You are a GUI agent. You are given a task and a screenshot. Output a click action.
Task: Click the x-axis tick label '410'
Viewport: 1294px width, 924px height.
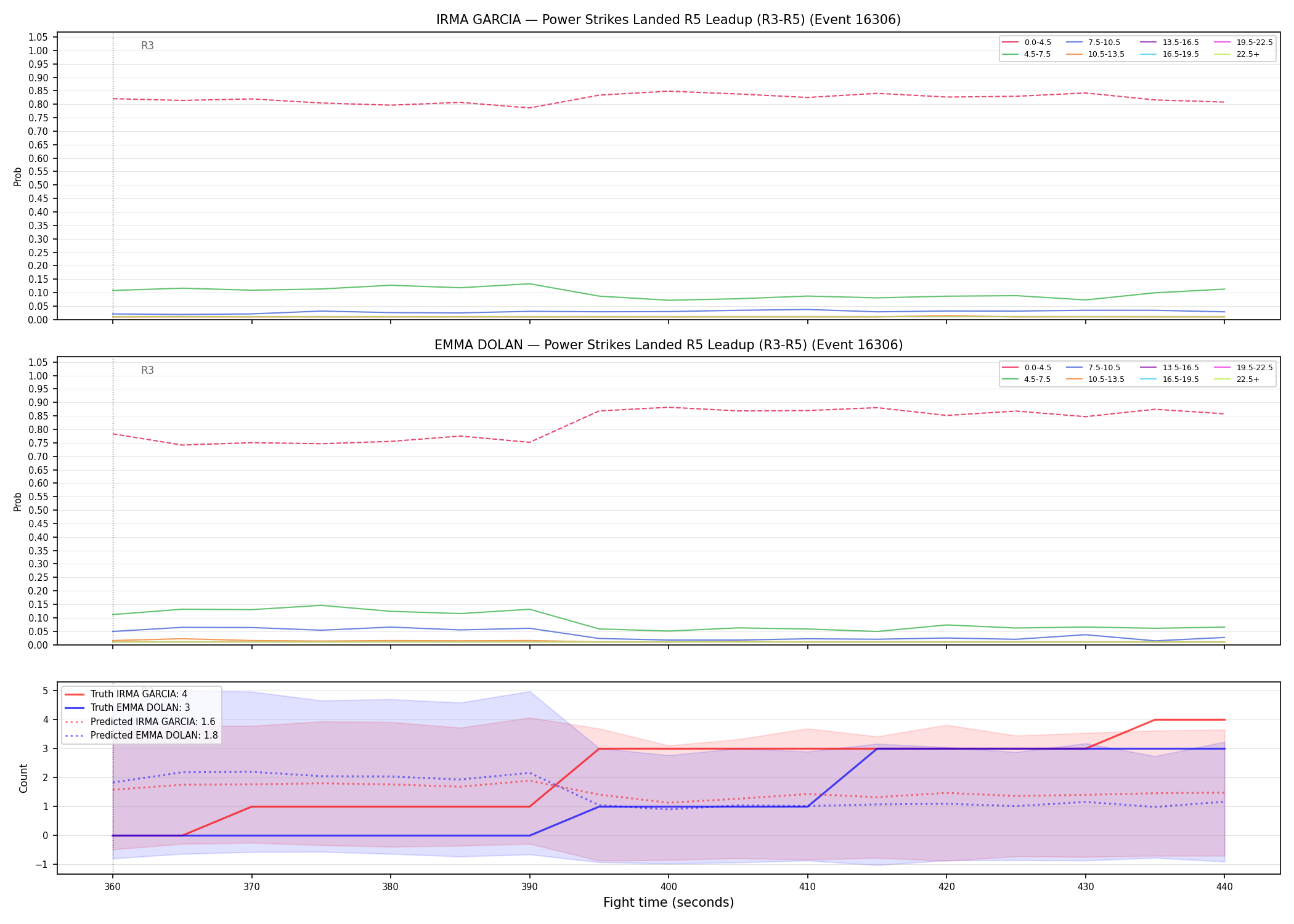[807, 887]
